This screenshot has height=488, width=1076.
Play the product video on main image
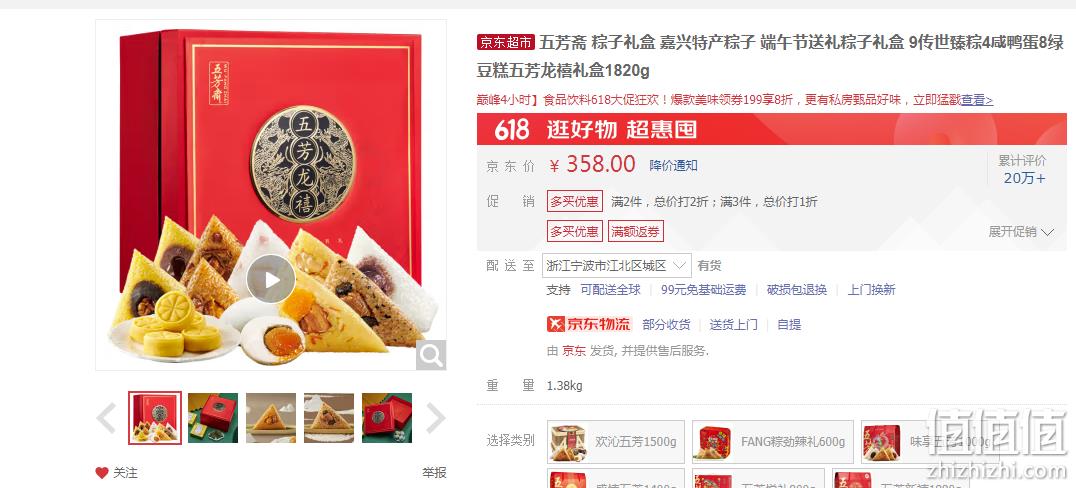271,279
